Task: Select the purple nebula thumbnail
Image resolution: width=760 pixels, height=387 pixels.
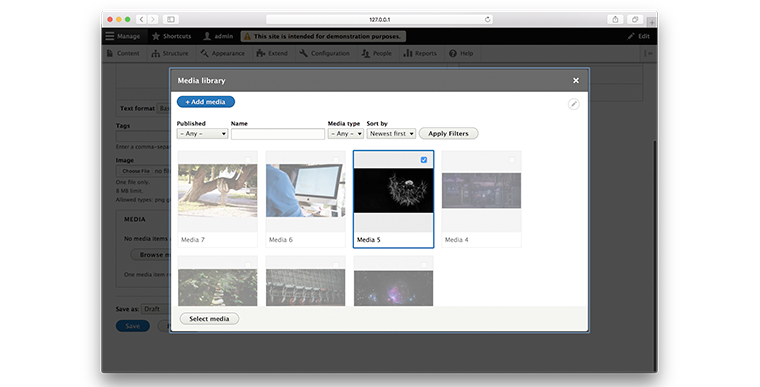Action: click(394, 288)
